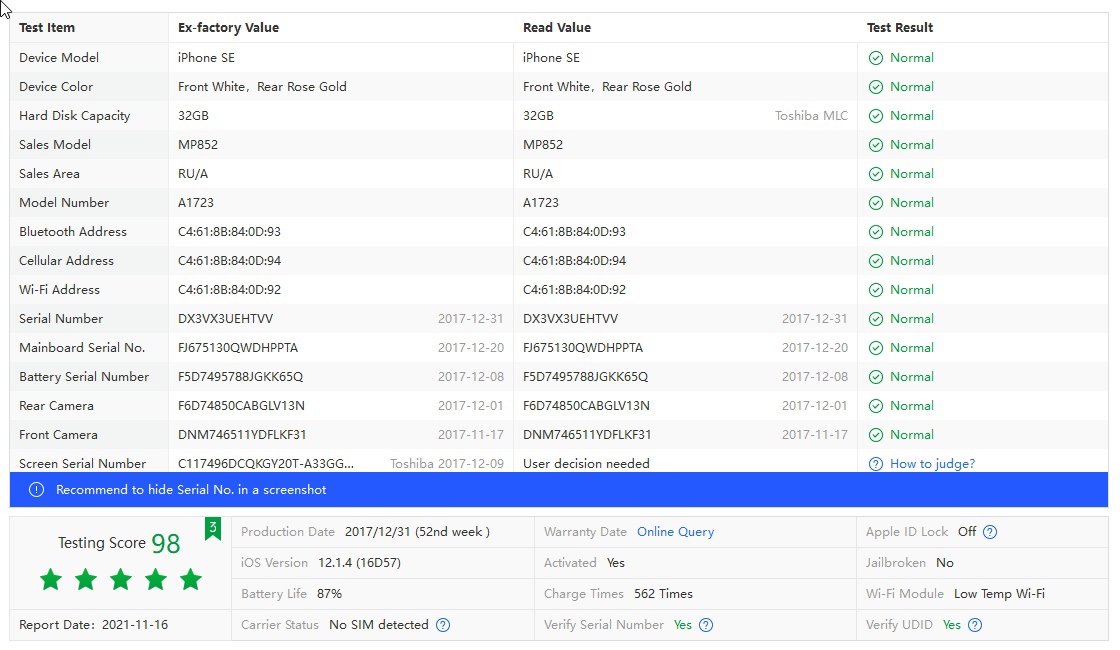Select Read Value Cellular Address C4:61:8B:84:0D:94

pos(574,261)
